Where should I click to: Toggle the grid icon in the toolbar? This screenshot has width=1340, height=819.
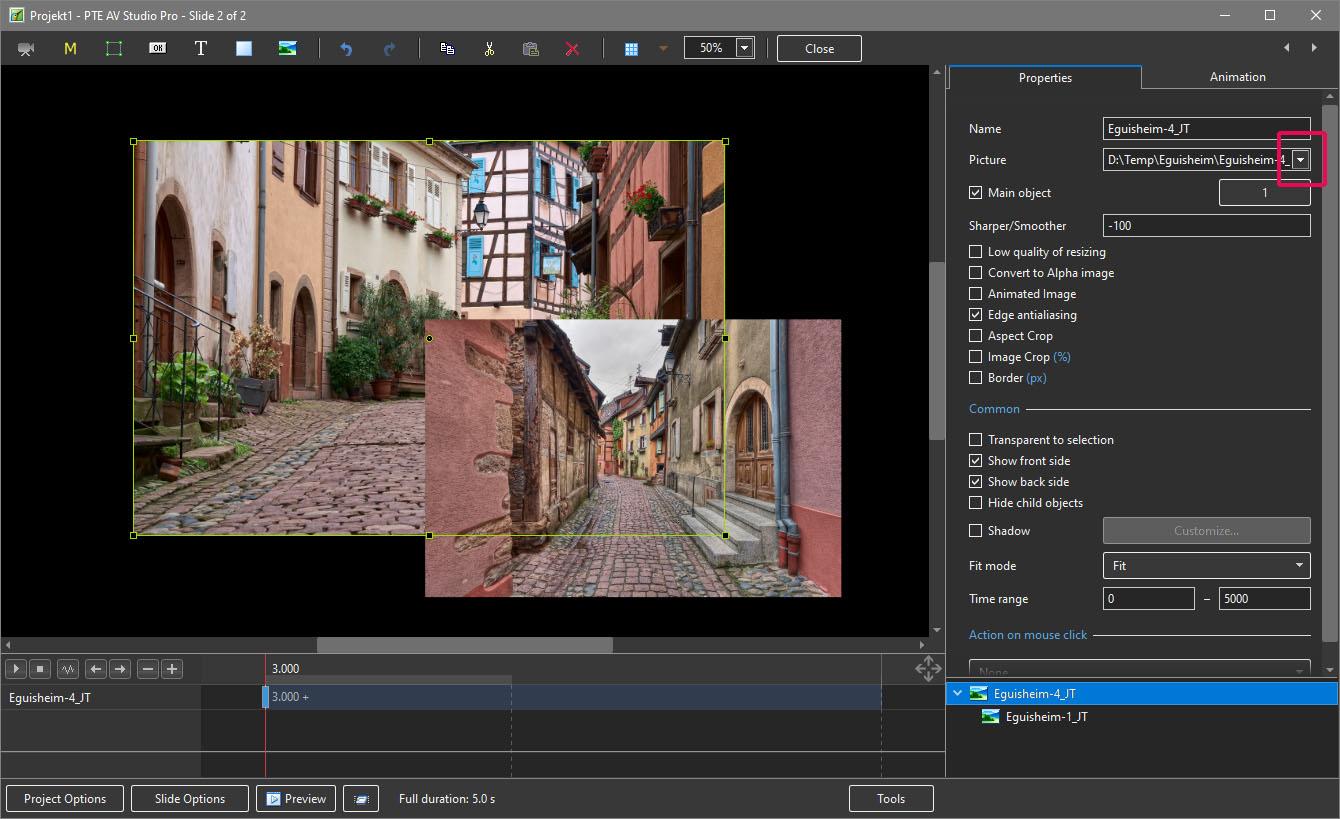(631, 49)
